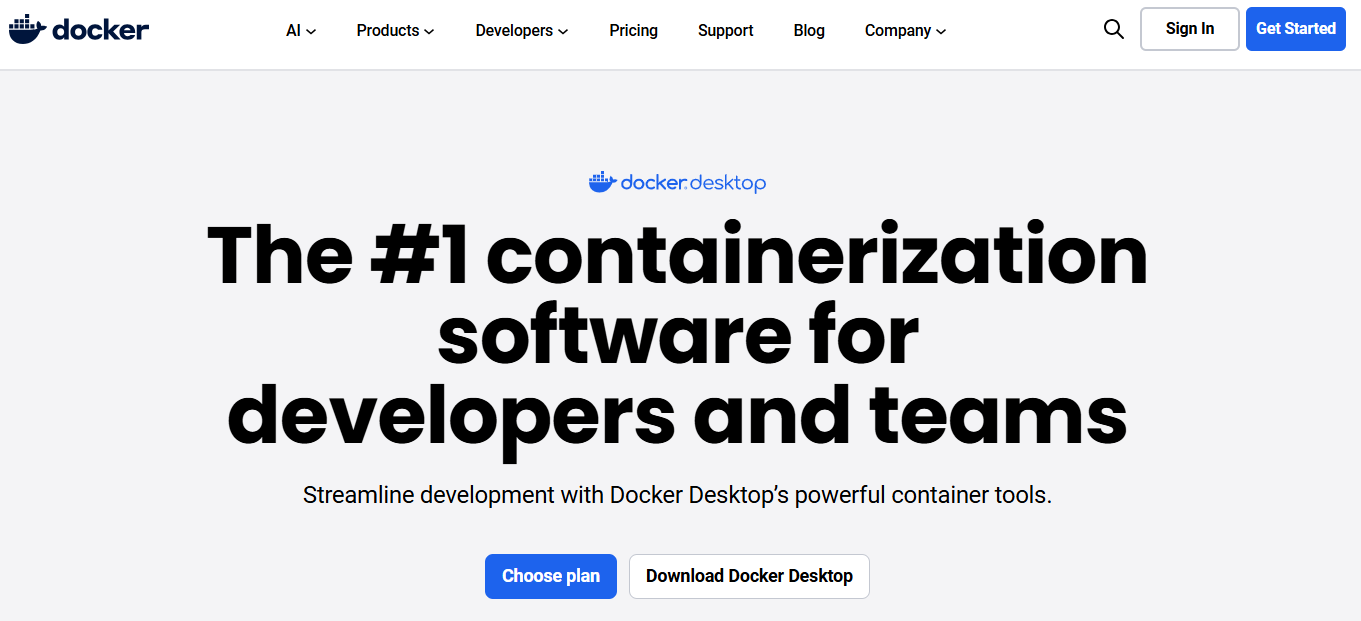Expand the Company dropdown menu
This screenshot has width=1361, height=621.
pos(905,31)
